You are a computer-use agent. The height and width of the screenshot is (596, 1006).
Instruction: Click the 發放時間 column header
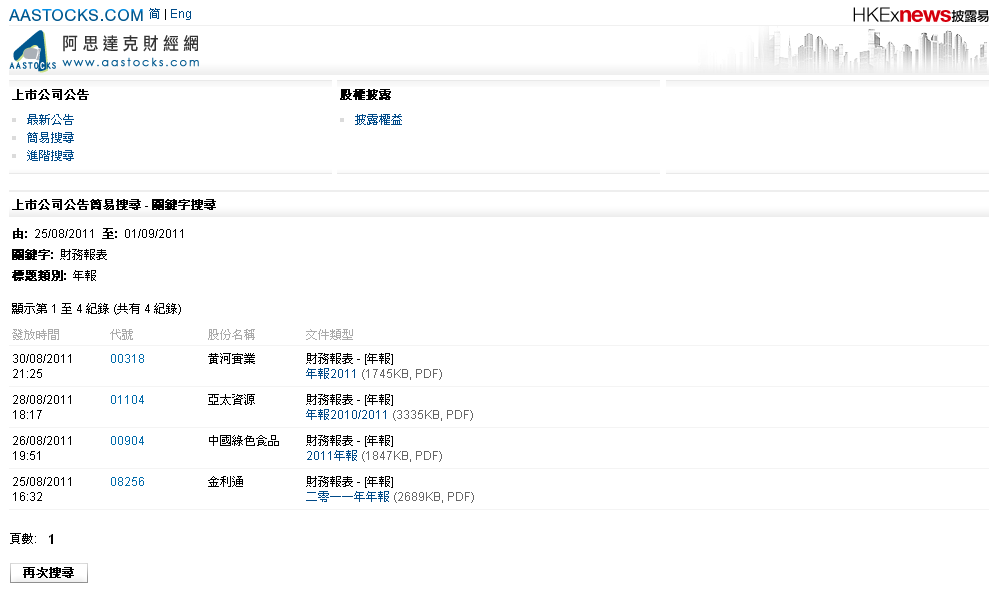click(x=35, y=335)
